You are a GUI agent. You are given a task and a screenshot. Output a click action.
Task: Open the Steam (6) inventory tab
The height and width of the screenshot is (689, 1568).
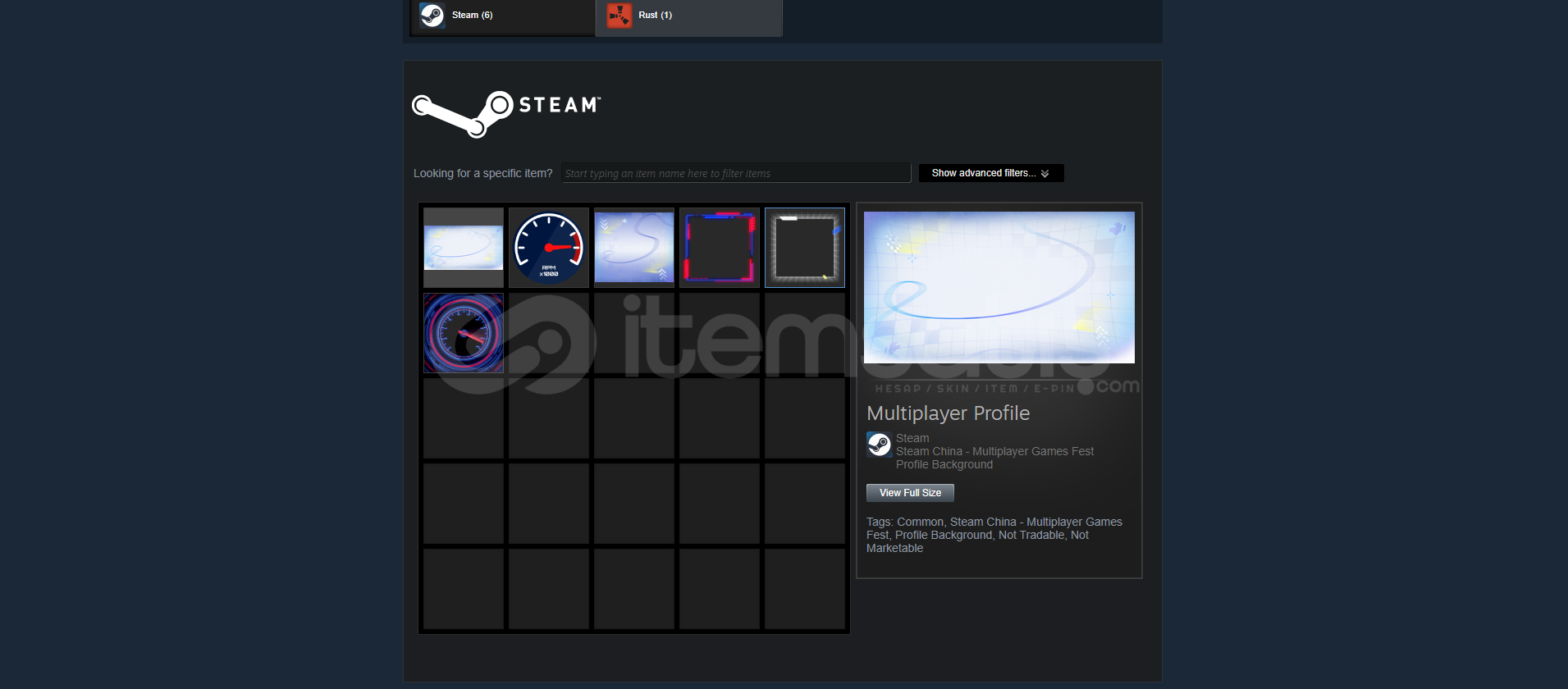[503, 16]
